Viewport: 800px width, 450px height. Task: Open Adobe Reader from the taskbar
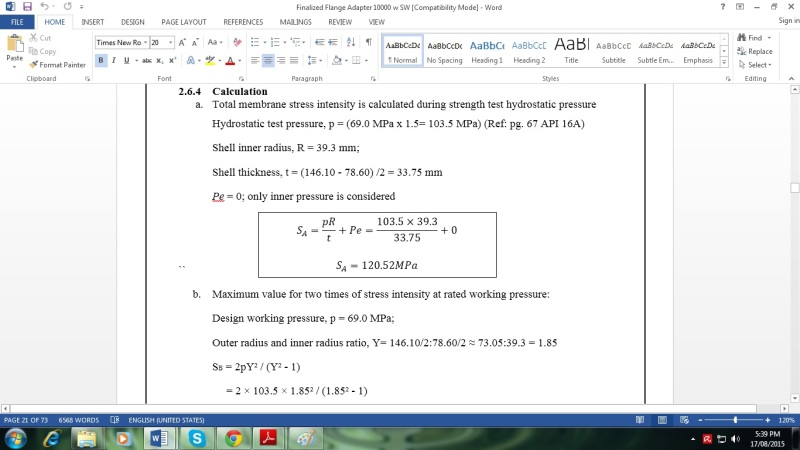coord(269,438)
